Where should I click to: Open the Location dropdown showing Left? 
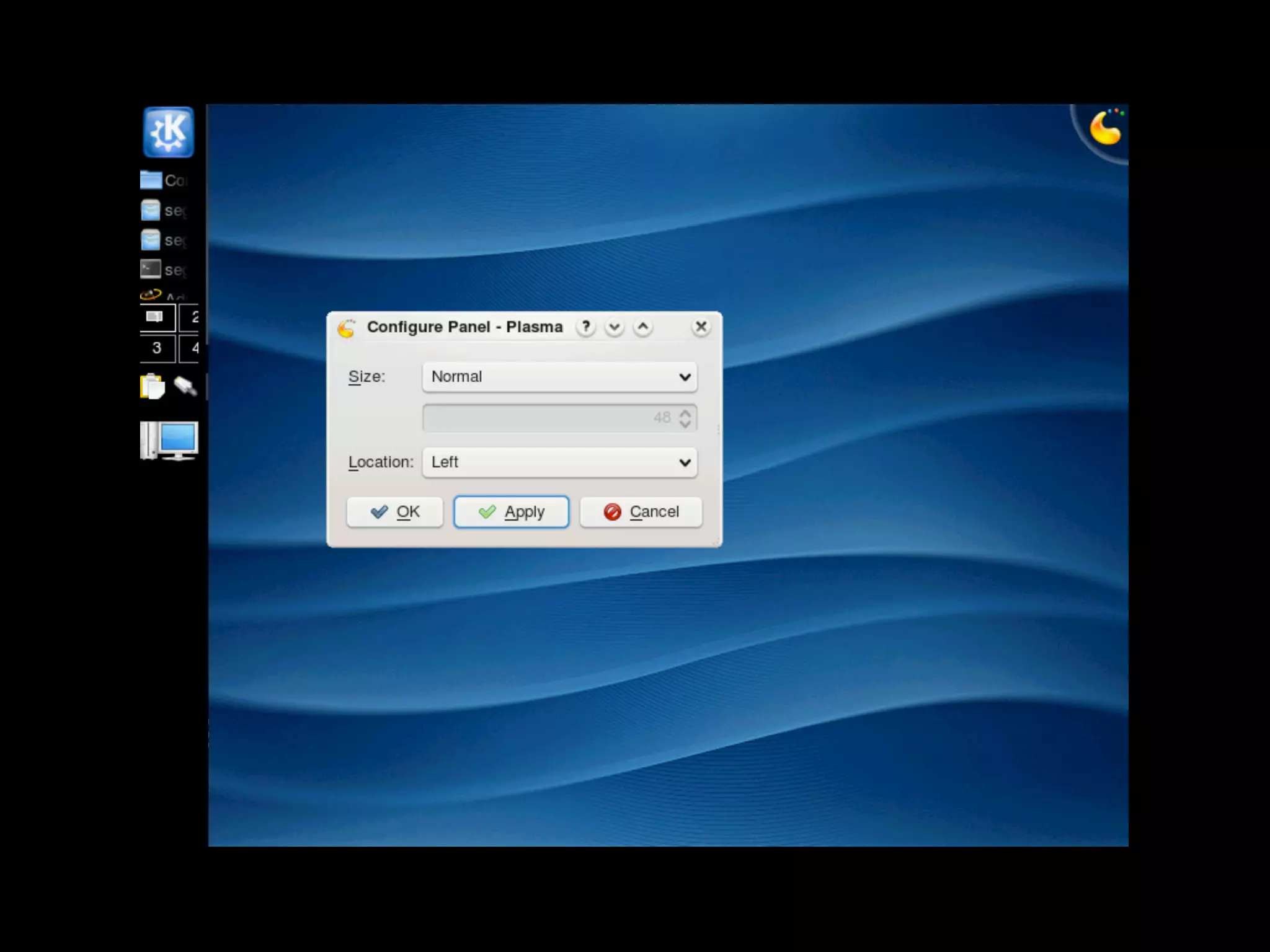tap(559, 462)
